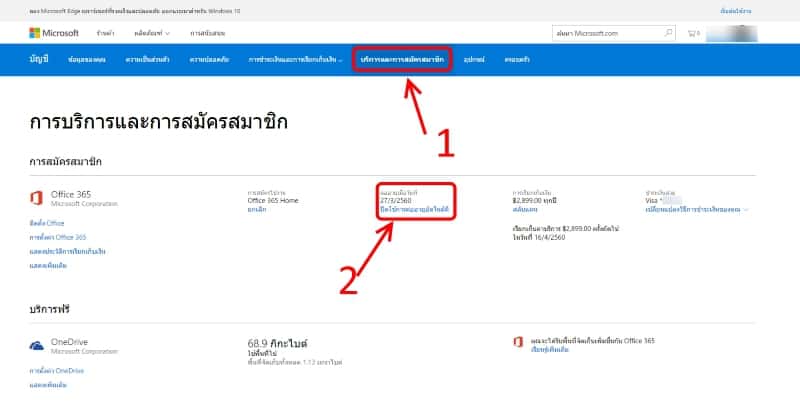
Task: Open the Office 365 settings link
Action: point(58,237)
